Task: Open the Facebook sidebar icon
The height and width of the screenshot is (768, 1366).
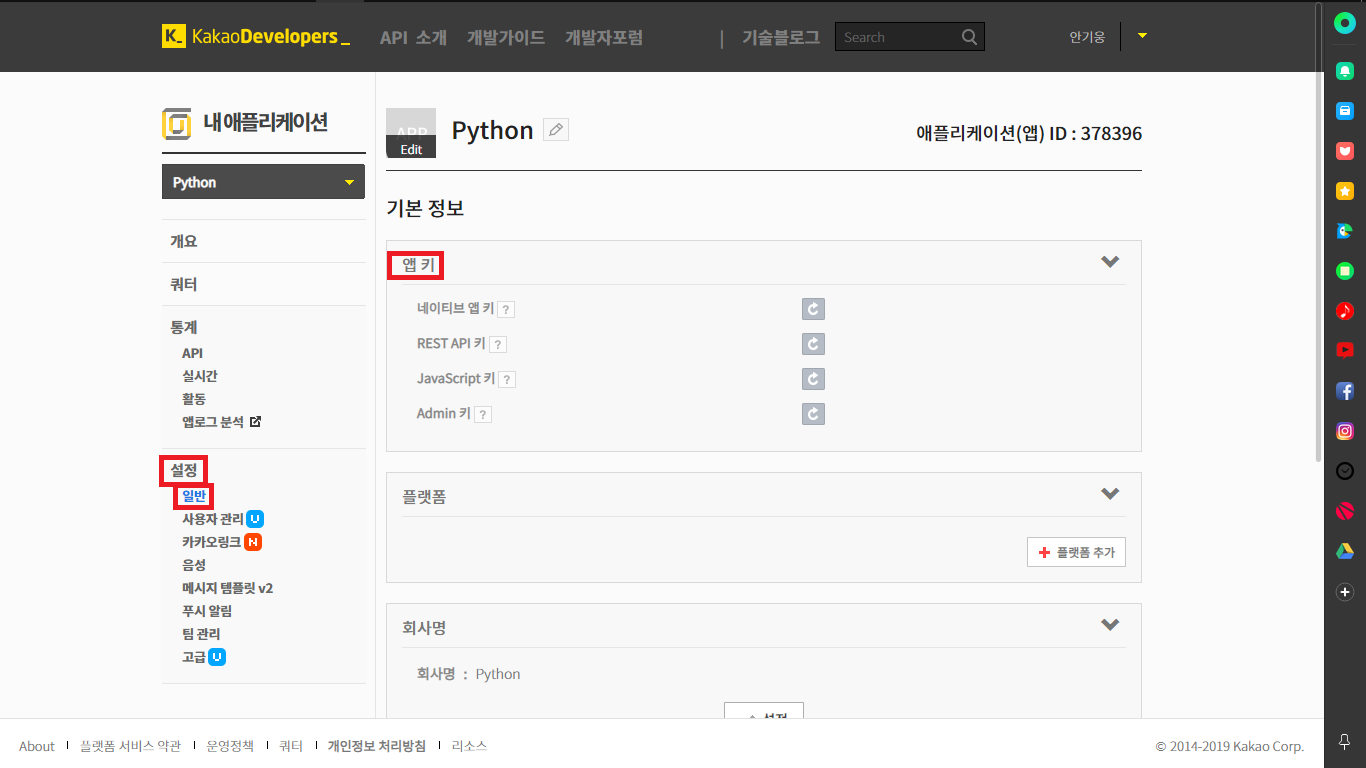Action: tap(1345, 391)
